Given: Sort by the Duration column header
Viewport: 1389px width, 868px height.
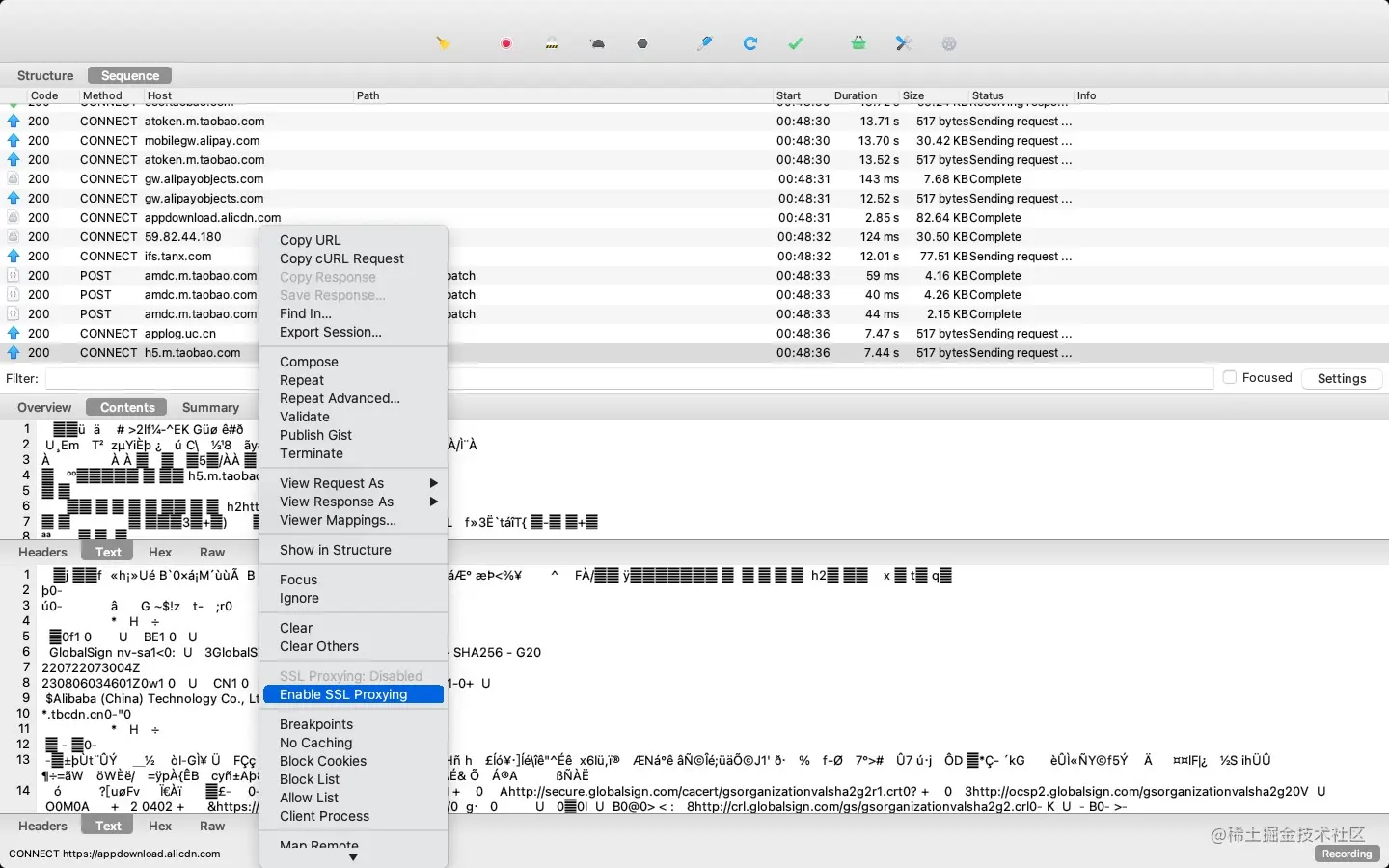Looking at the screenshot, I should pyautogui.click(x=856, y=95).
